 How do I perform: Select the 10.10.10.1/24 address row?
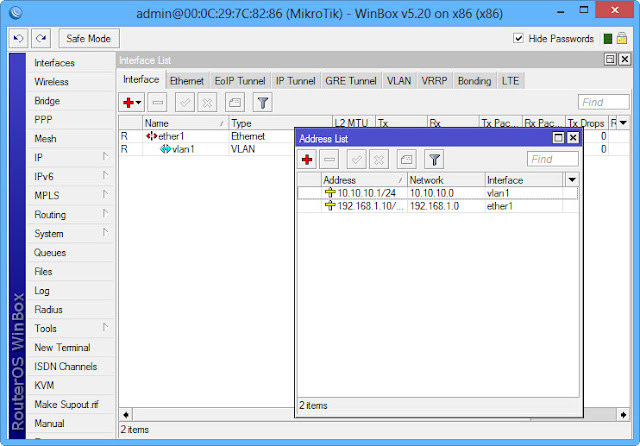pos(438,193)
